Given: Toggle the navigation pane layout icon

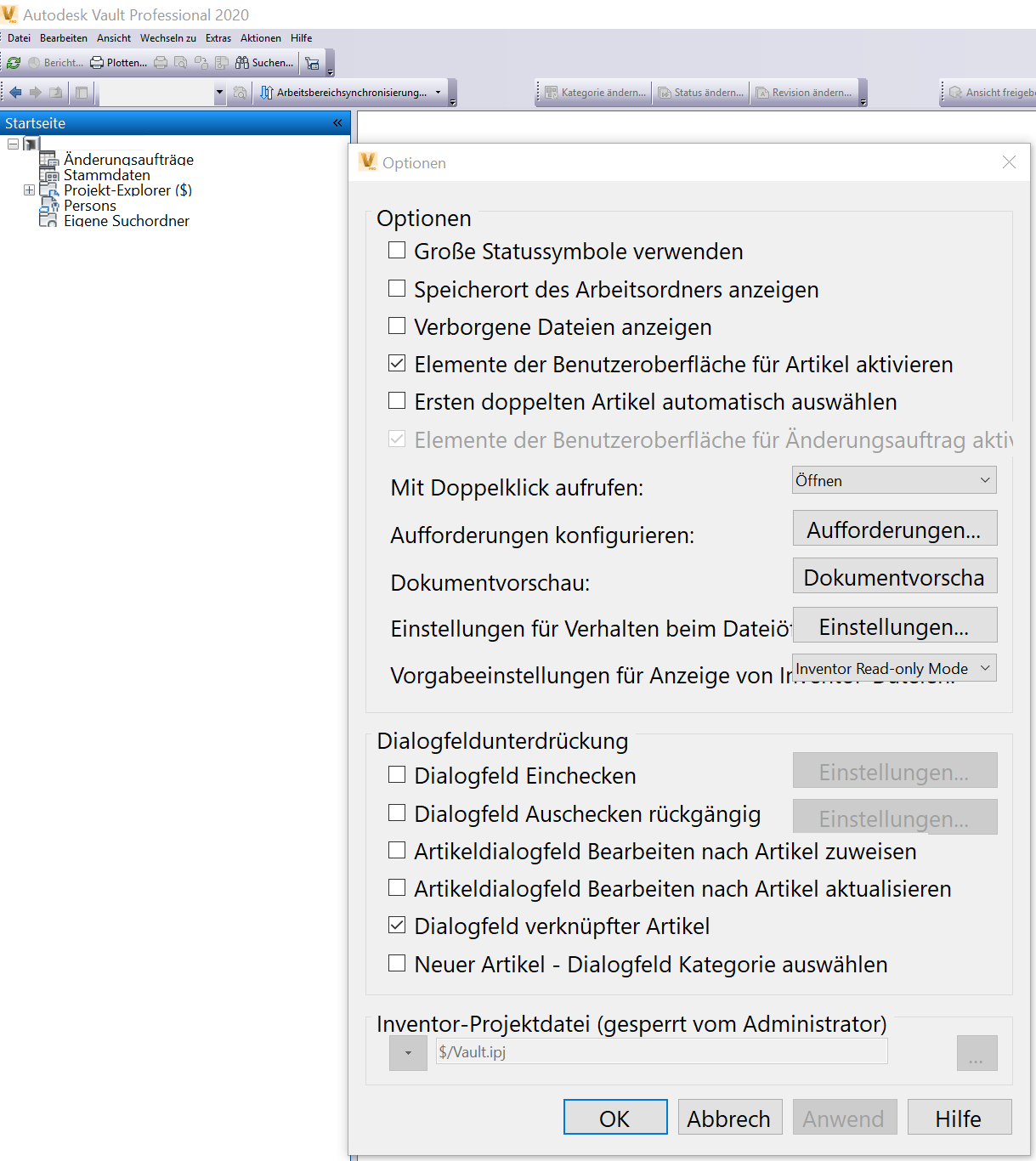Looking at the screenshot, I should tap(82, 92).
